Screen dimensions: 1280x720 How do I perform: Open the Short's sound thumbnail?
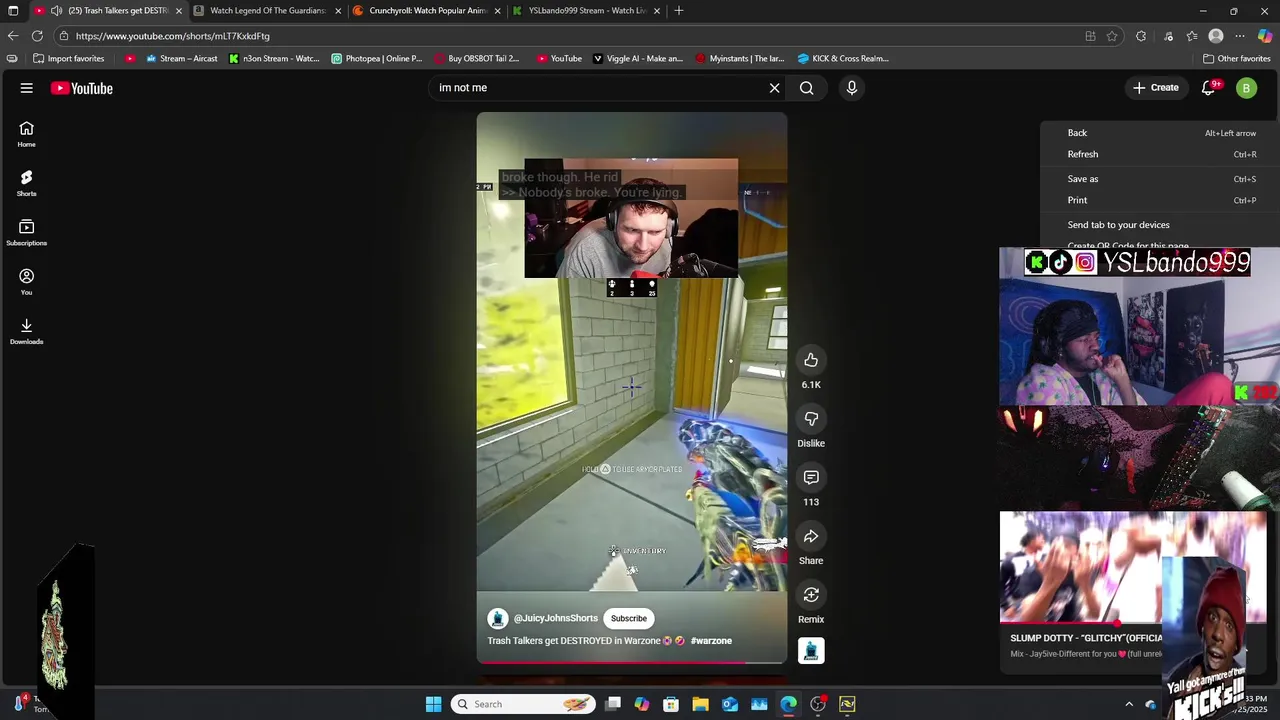[811, 651]
